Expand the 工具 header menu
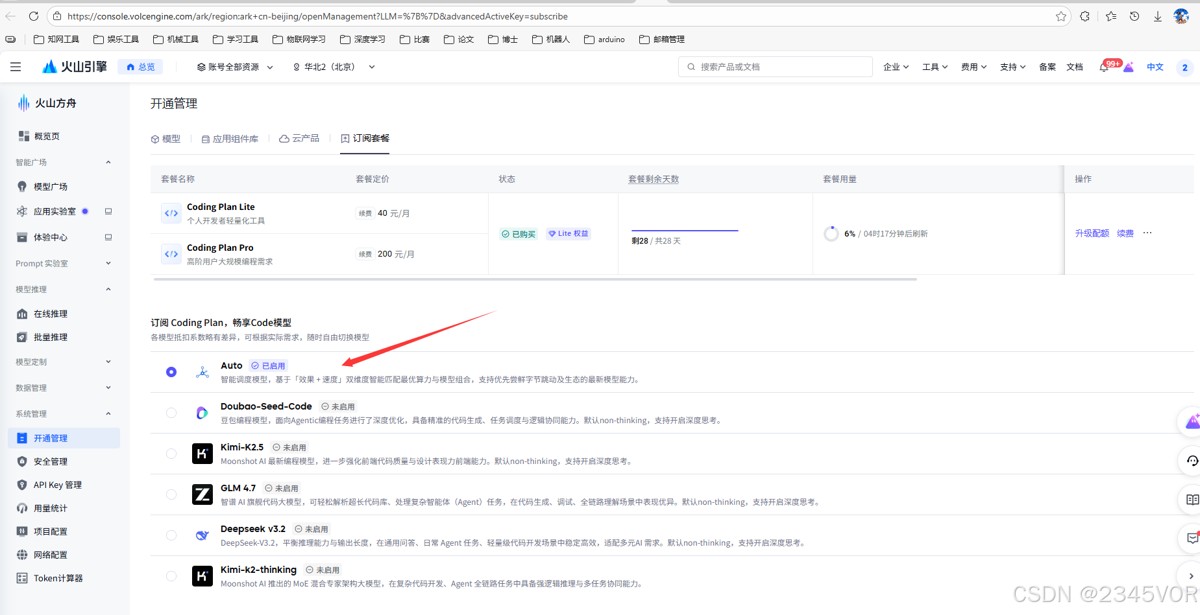Image resolution: width=1200 pixels, height=615 pixels. tap(935, 67)
